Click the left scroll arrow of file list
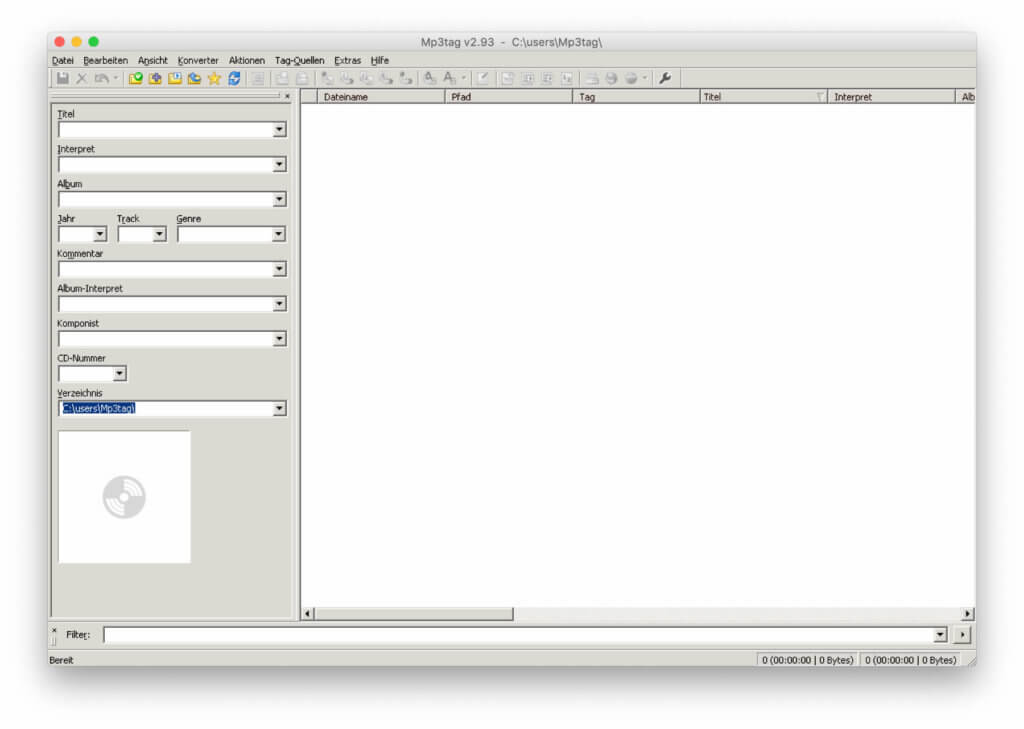The image size is (1024, 729). [308, 614]
